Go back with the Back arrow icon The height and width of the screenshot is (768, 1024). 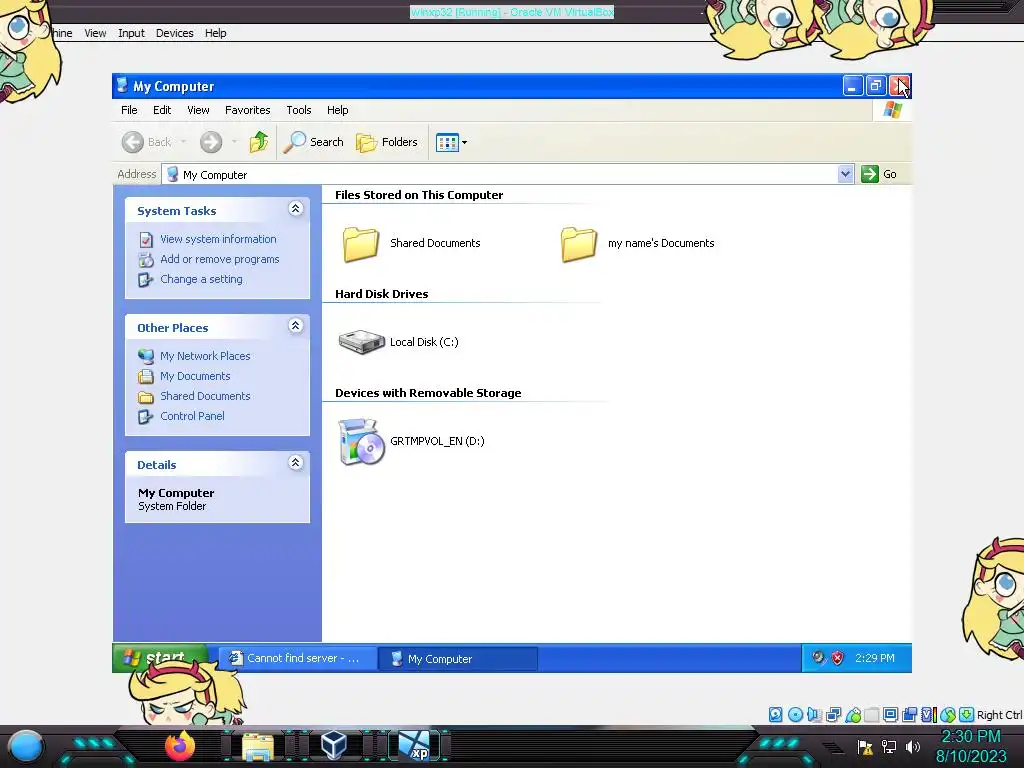[133, 142]
